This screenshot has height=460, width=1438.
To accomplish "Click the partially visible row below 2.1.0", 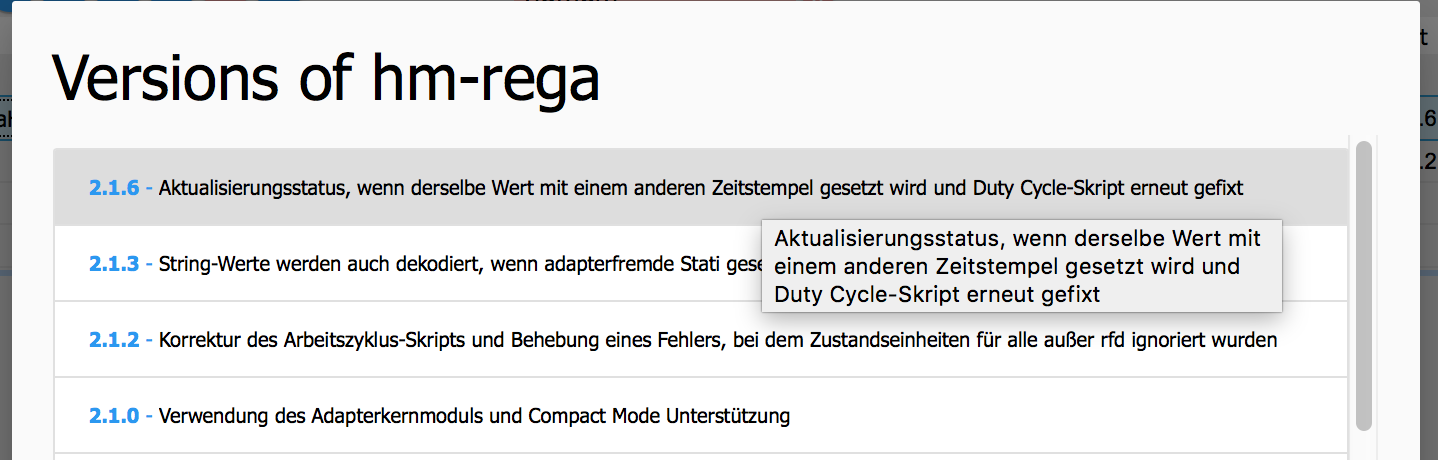I will point(700,457).
